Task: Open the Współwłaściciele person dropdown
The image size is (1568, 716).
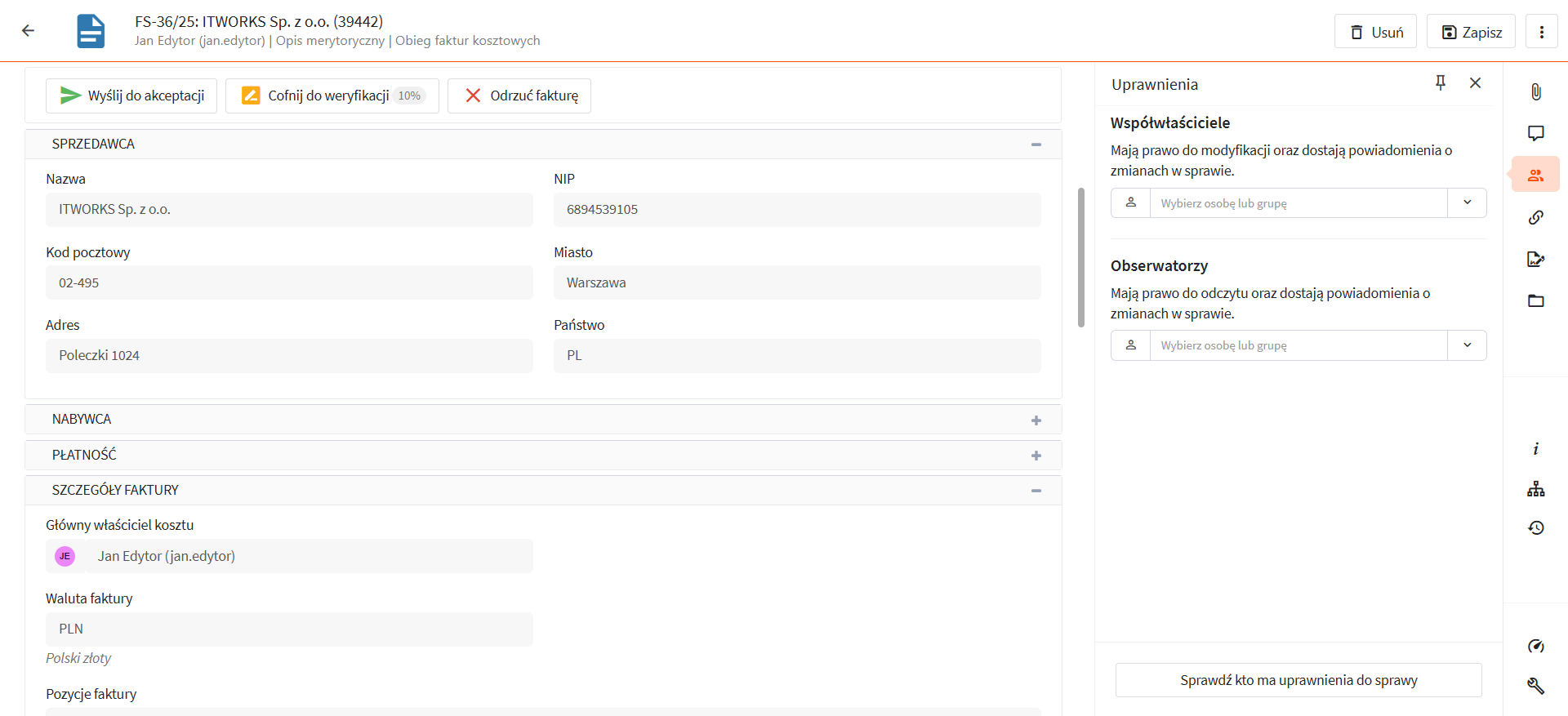Action: [1467, 202]
